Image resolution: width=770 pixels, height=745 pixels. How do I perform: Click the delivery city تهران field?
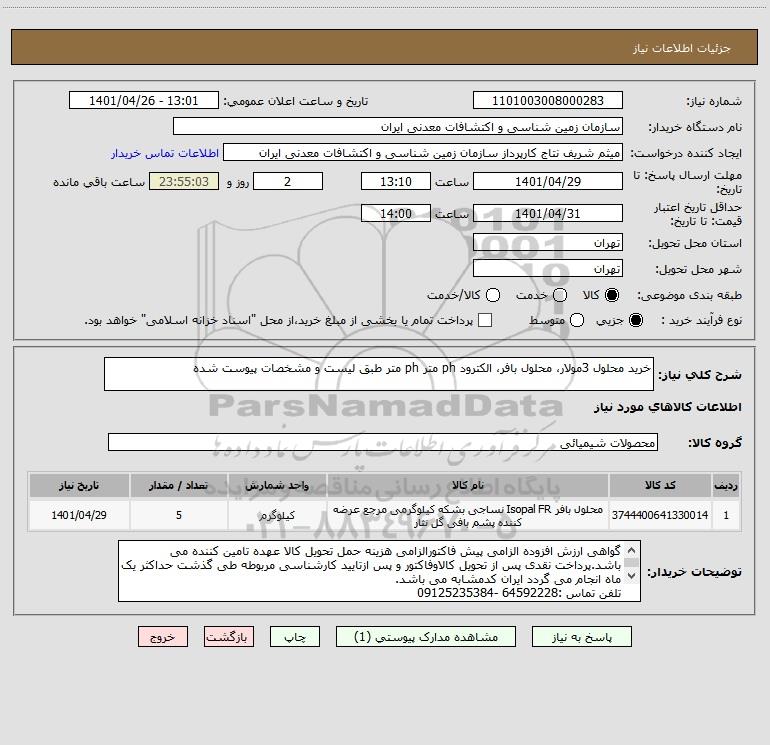548,269
